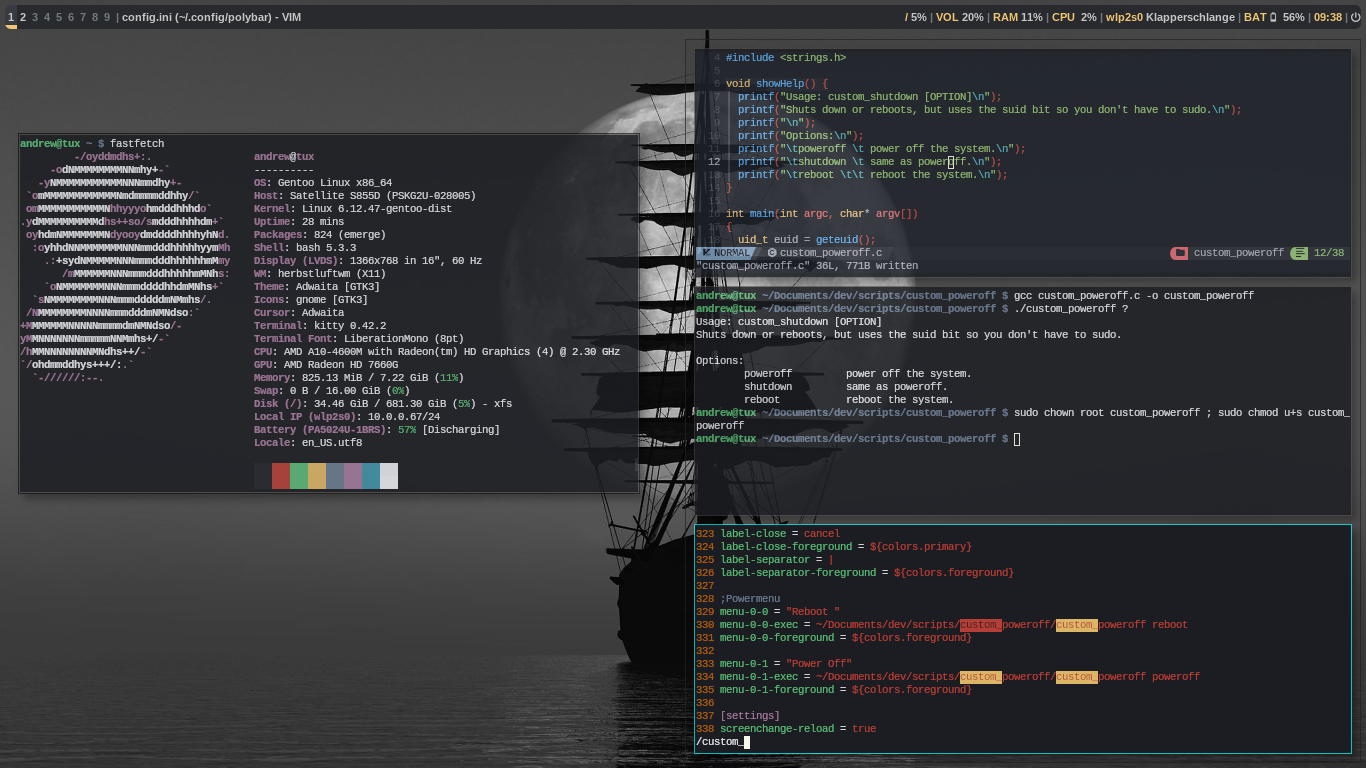Click the './custom_poweroff ?' command
The image size is (1366, 768).
point(1071,309)
